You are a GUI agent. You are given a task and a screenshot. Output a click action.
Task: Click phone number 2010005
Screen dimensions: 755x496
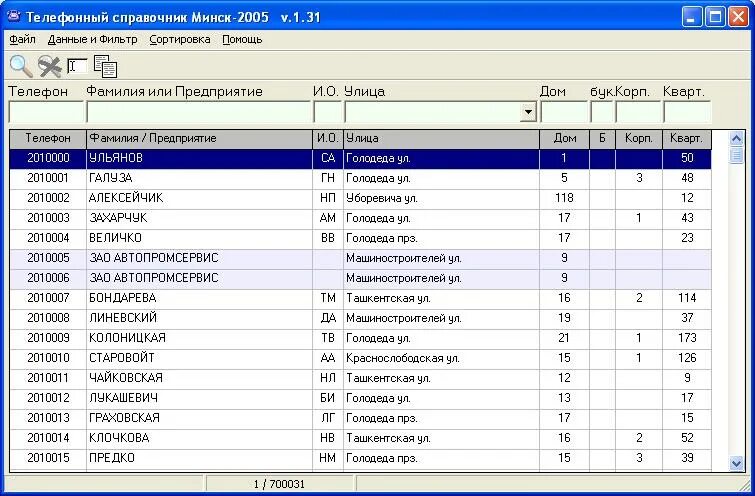pos(48,259)
